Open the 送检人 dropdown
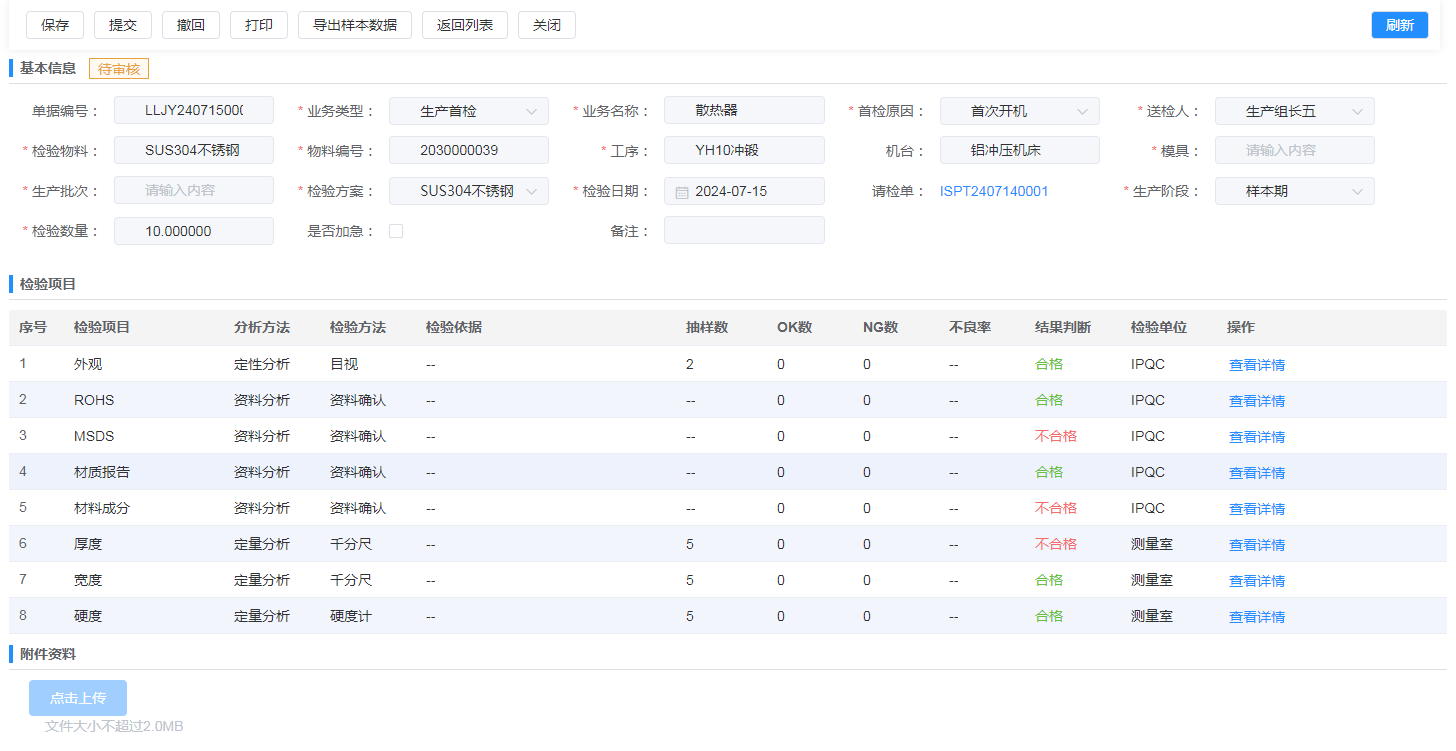Screen dimensions: 1456x751 [x=1295, y=111]
